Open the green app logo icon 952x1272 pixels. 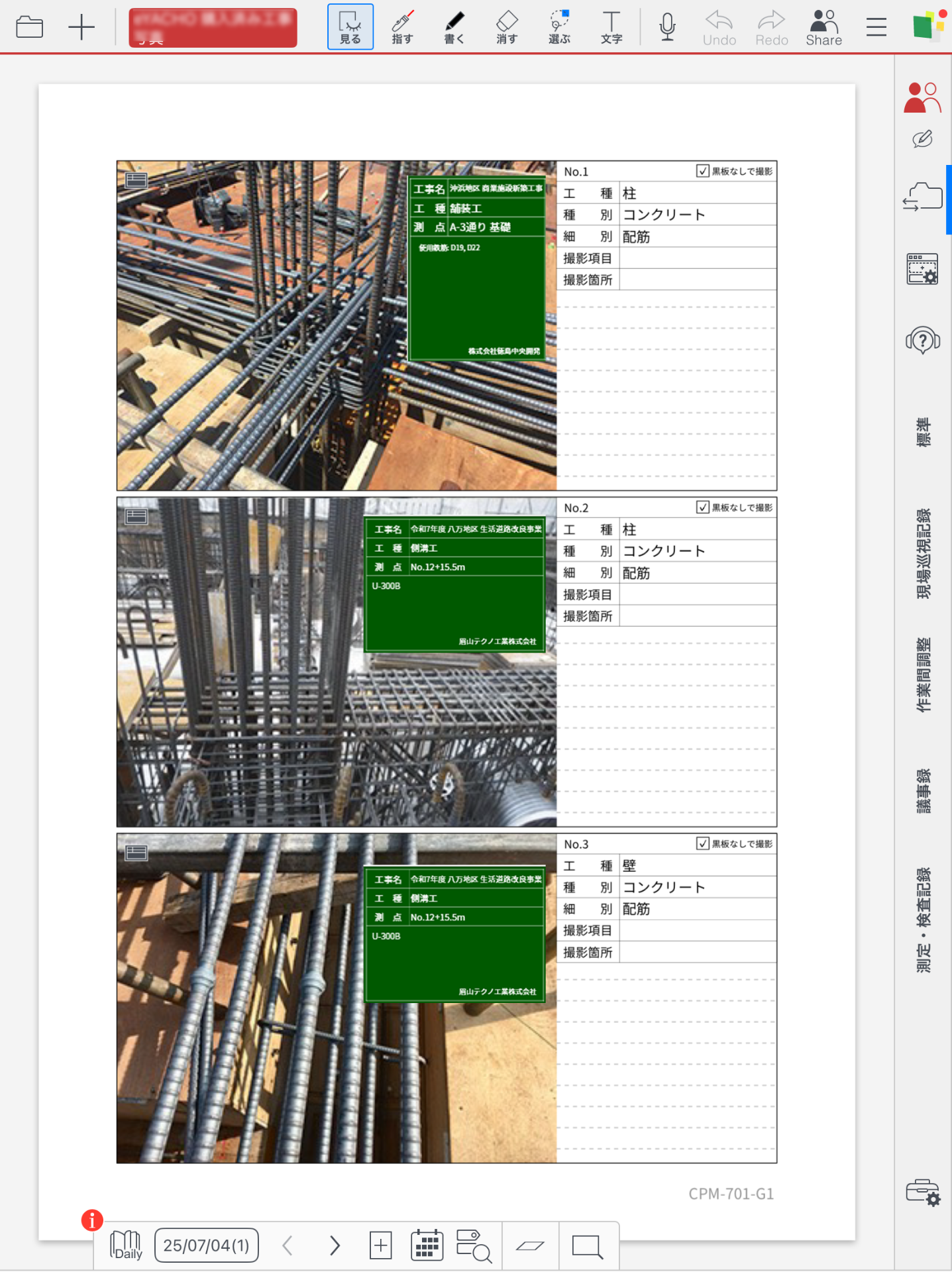tap(928, 25)
